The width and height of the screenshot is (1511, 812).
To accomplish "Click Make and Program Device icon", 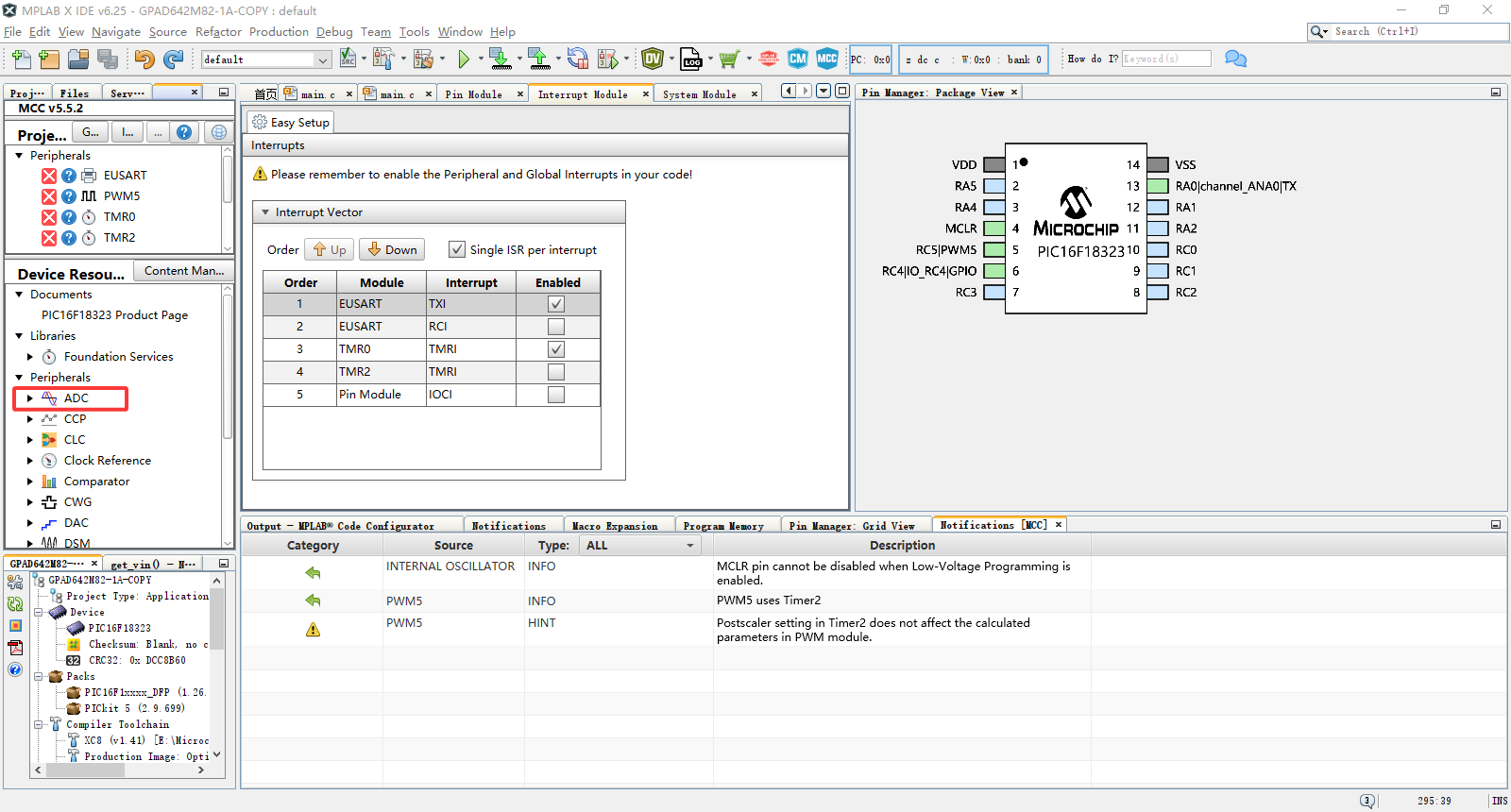I will pyautogui.click(x=500, y=59).
